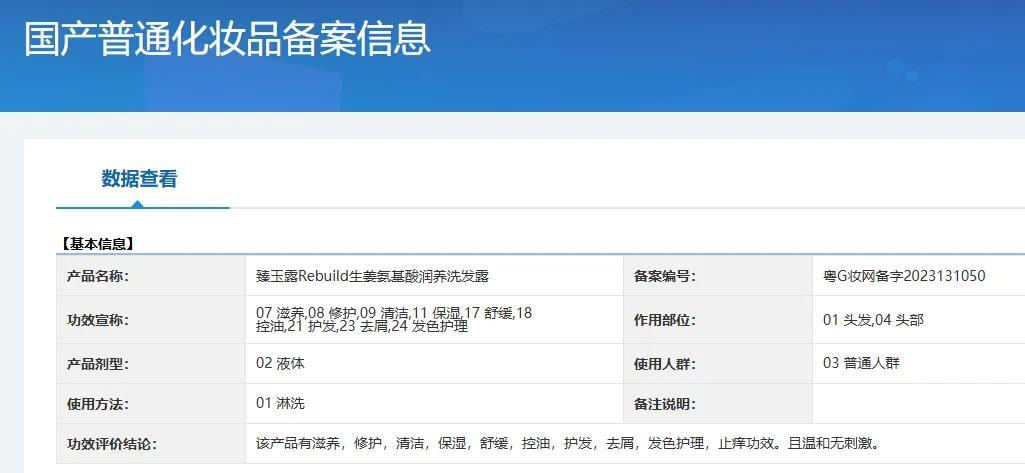Click the filing number 粤G妆网备字2023131050
This screenshot has width=1025, height=473.
point(904,276)
